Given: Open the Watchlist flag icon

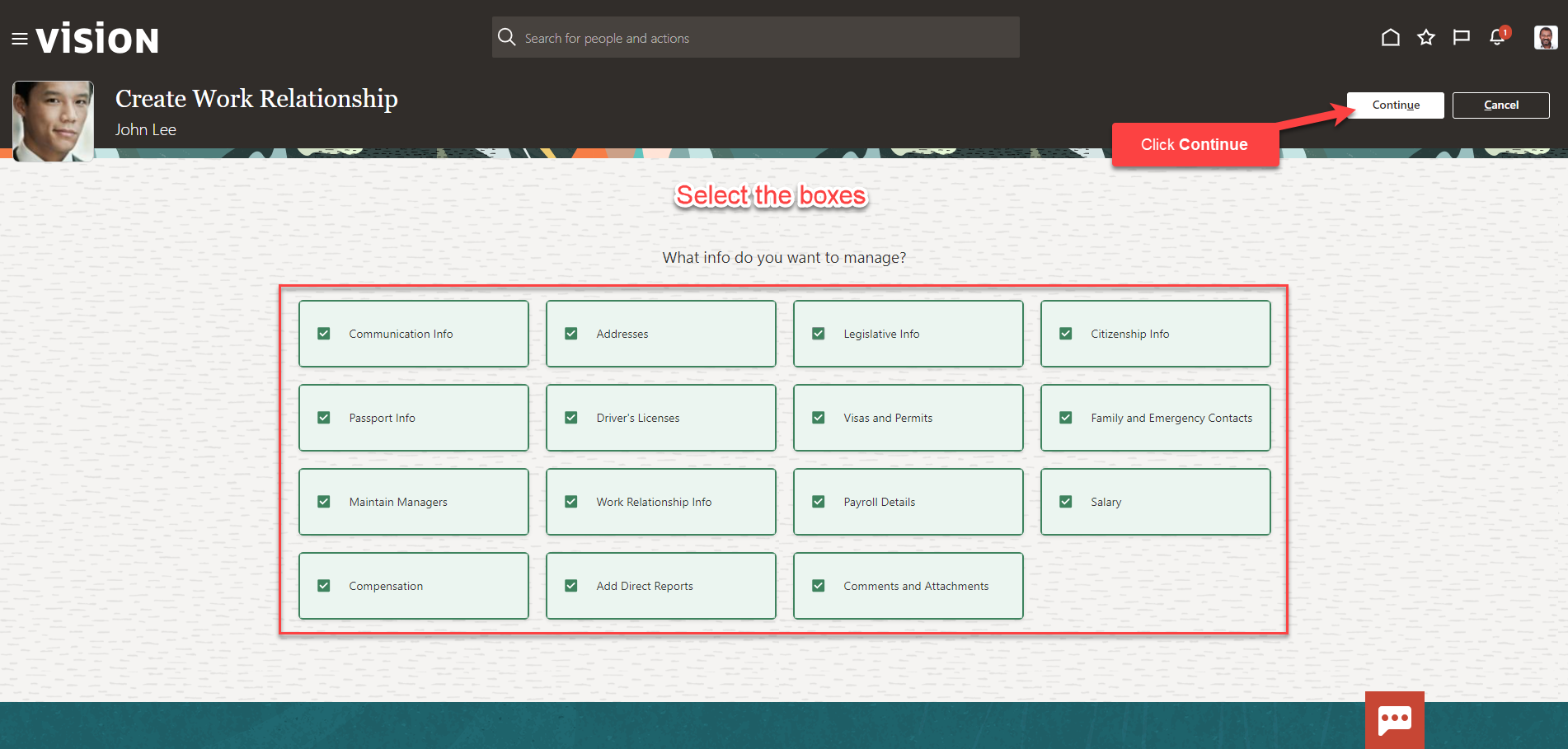Looking at the screenshot, I should click(x=1462, y=37).
